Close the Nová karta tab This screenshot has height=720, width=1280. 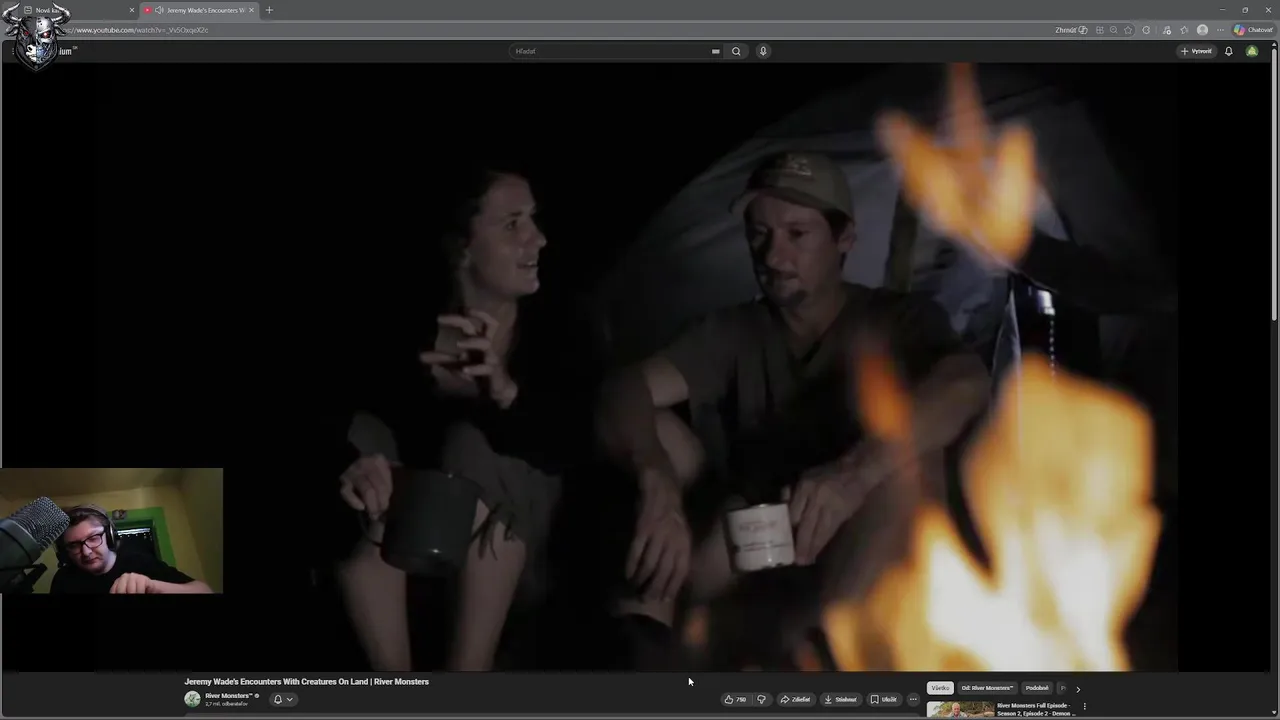(x=131, y=10)
